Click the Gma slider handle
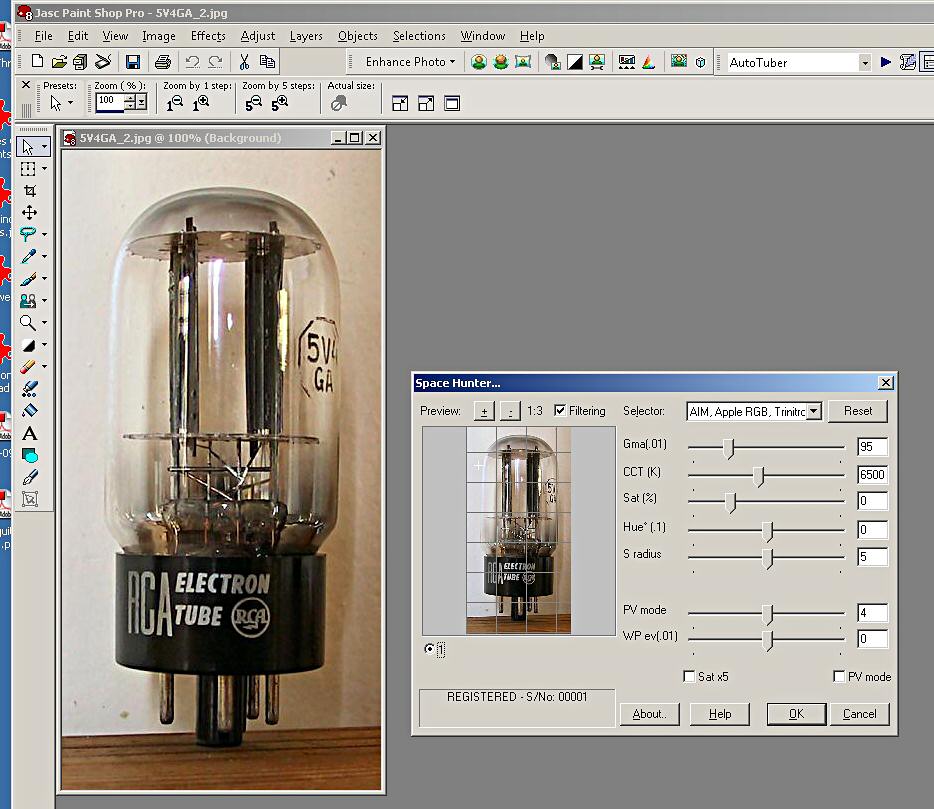This screenshot has width=934, height=809. click(728, 448)
